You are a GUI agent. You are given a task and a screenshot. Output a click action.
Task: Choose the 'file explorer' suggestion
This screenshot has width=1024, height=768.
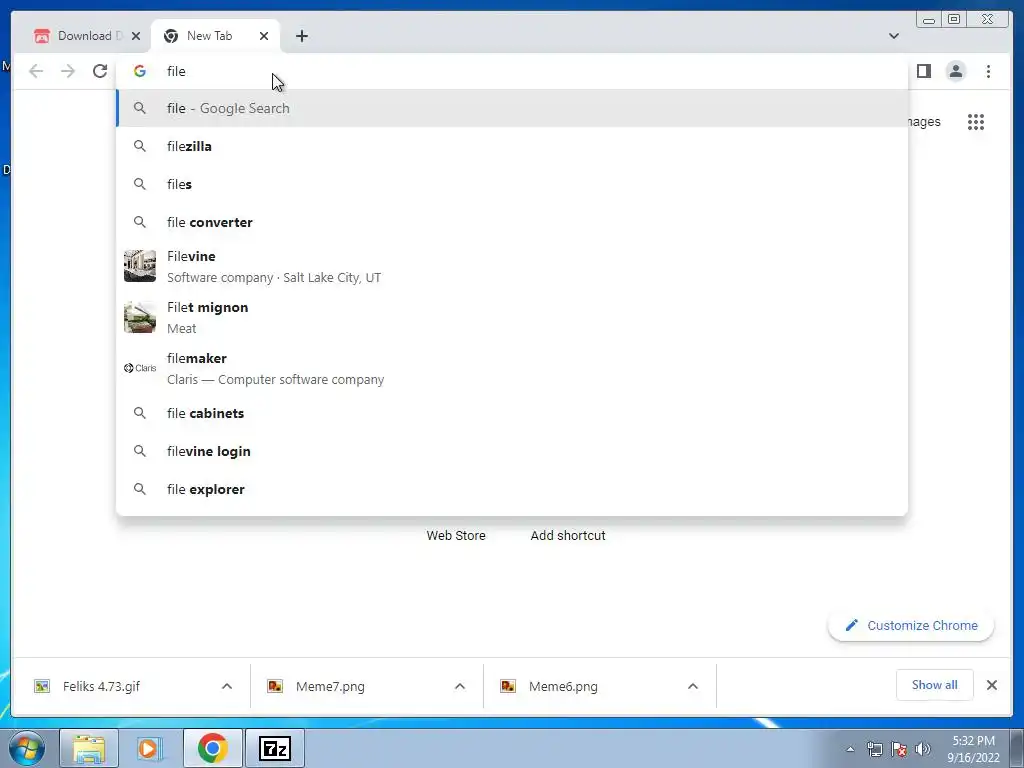point(512,489)
